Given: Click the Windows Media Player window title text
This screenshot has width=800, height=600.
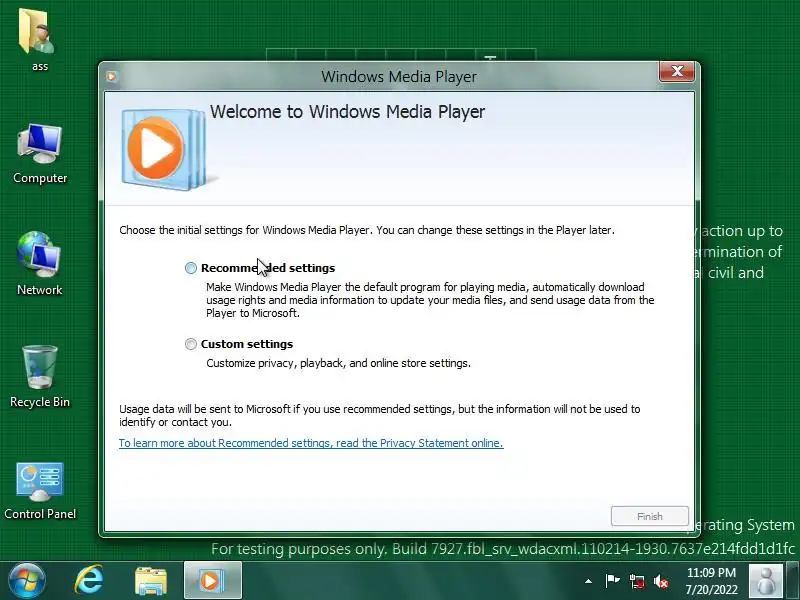Looking at the screenshot, I should pyautogui.click(x=399, y=77).
